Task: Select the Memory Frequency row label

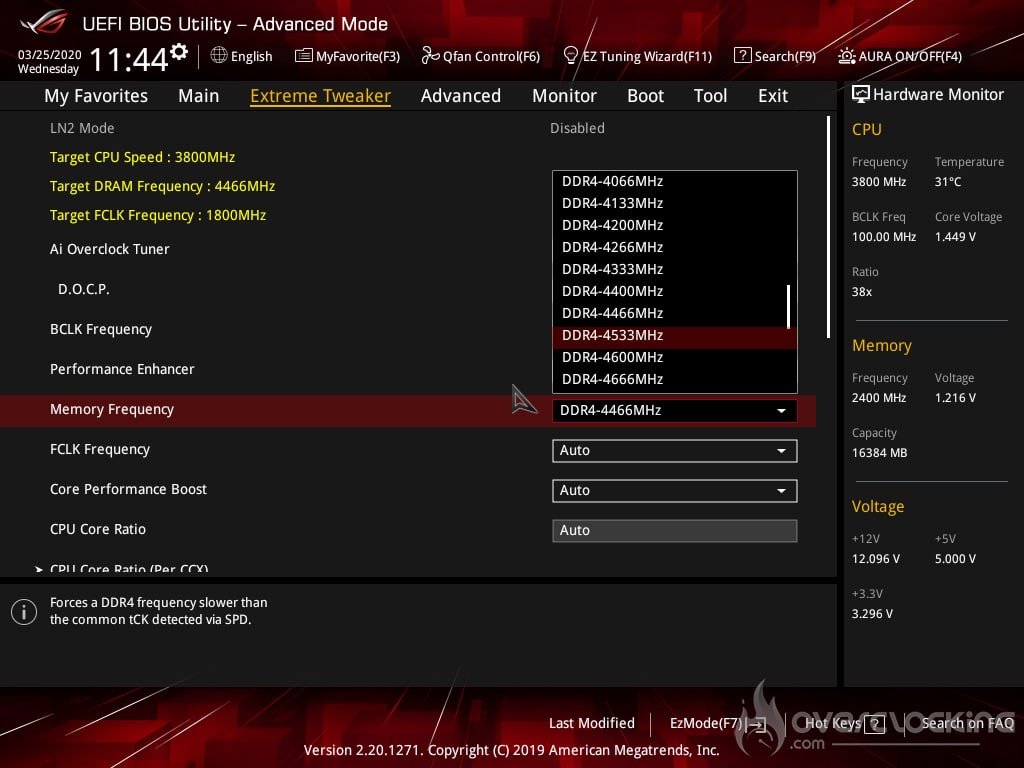Action: (112, 409)
